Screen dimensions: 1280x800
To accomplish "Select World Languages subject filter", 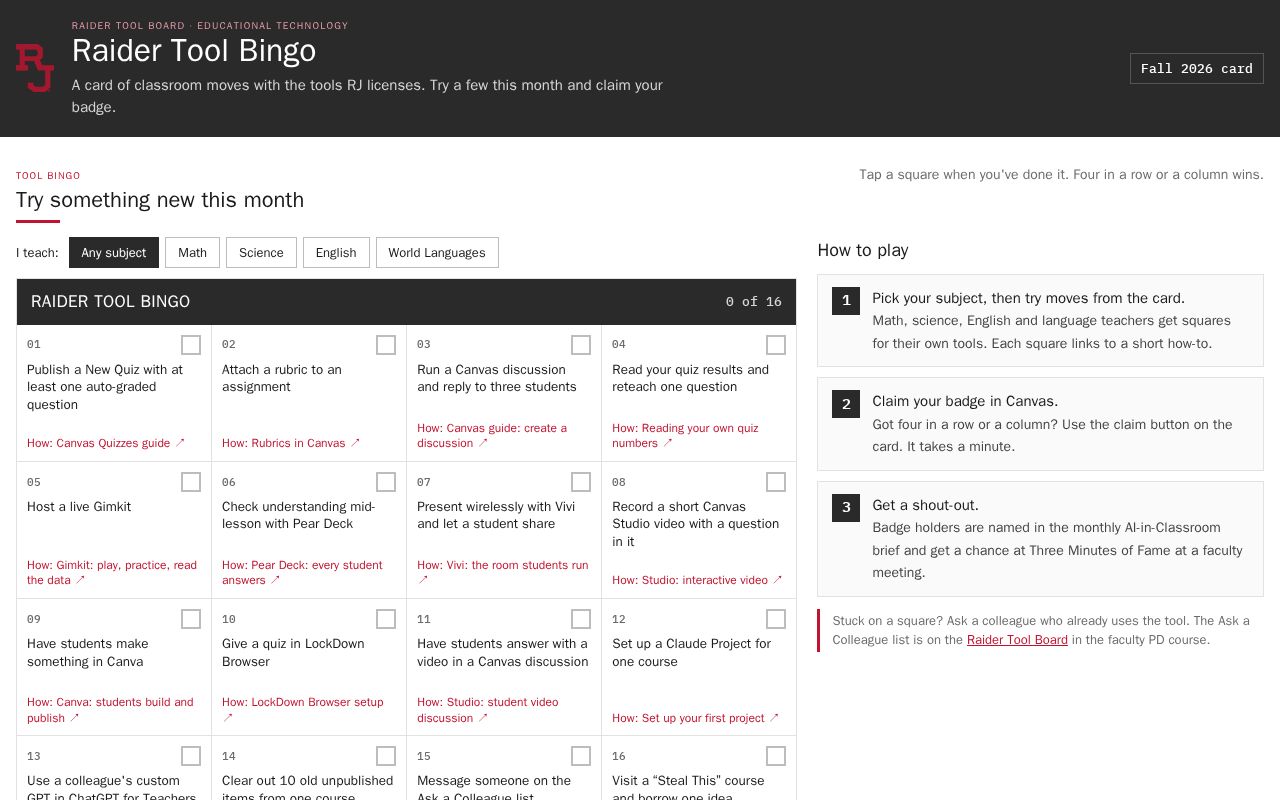I will (x=437, y=253).
